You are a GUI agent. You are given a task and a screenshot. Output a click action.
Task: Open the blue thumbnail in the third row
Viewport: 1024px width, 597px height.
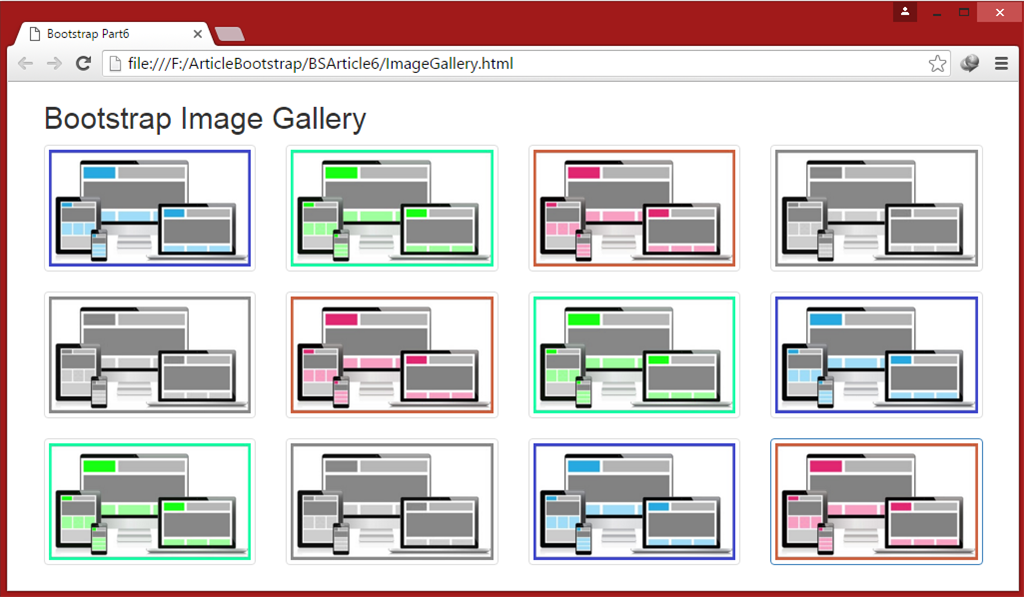(x=634, y=502)
